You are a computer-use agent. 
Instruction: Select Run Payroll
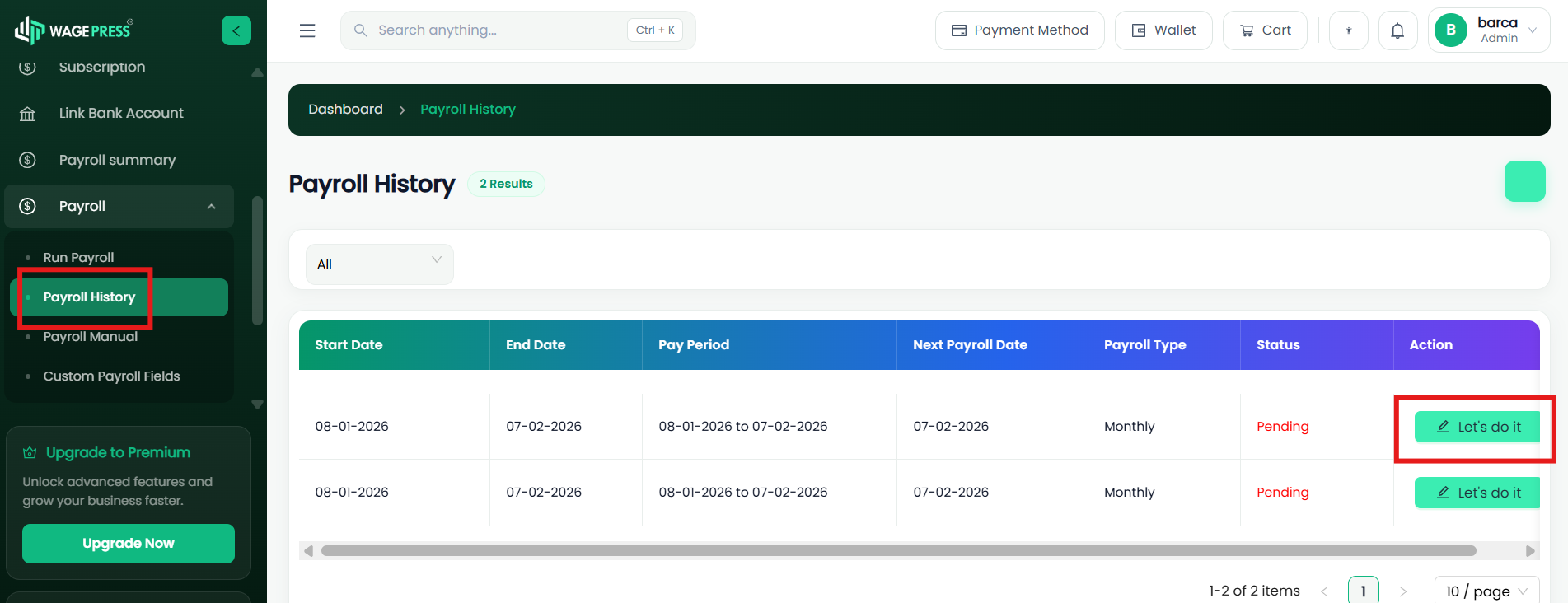click(78, 258)
